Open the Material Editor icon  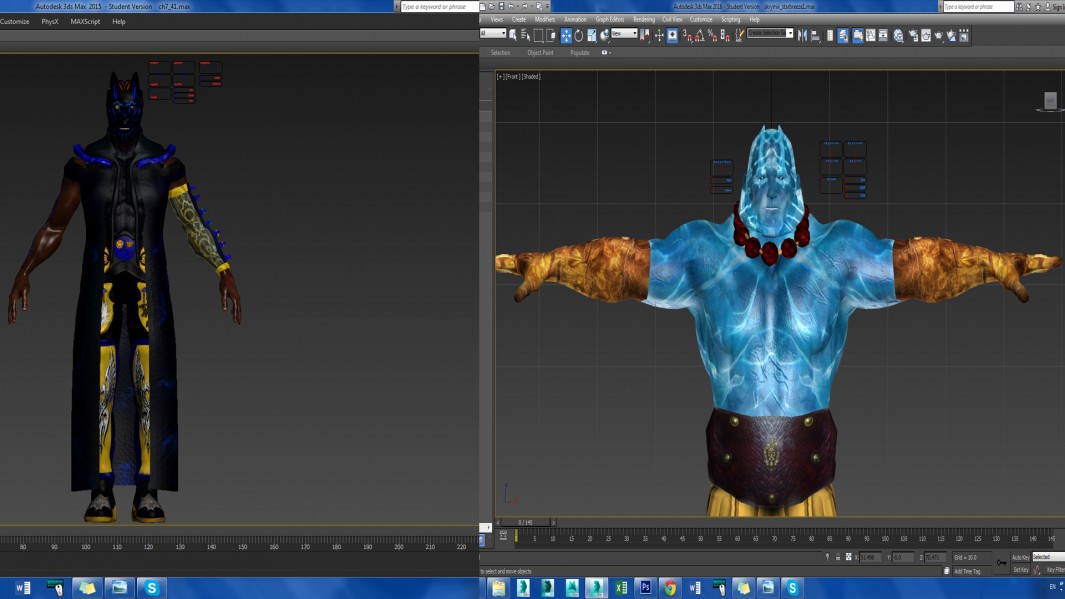pos(899,35)
